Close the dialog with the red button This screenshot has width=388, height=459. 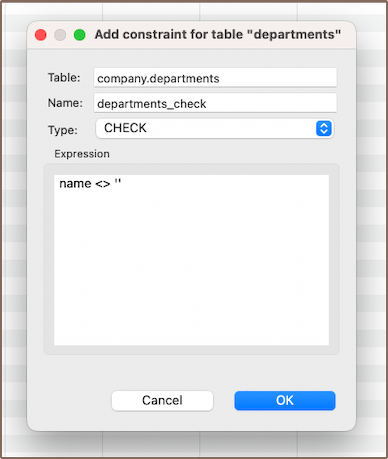(41, 35)
